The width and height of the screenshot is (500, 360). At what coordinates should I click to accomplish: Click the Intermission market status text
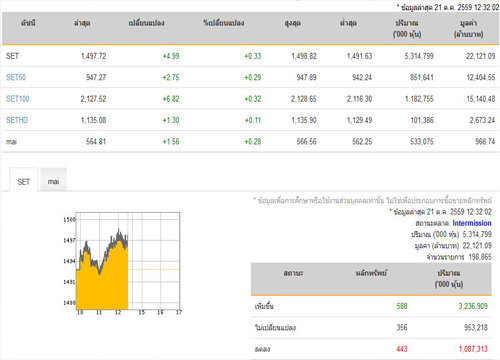click(x=472, y=223)
